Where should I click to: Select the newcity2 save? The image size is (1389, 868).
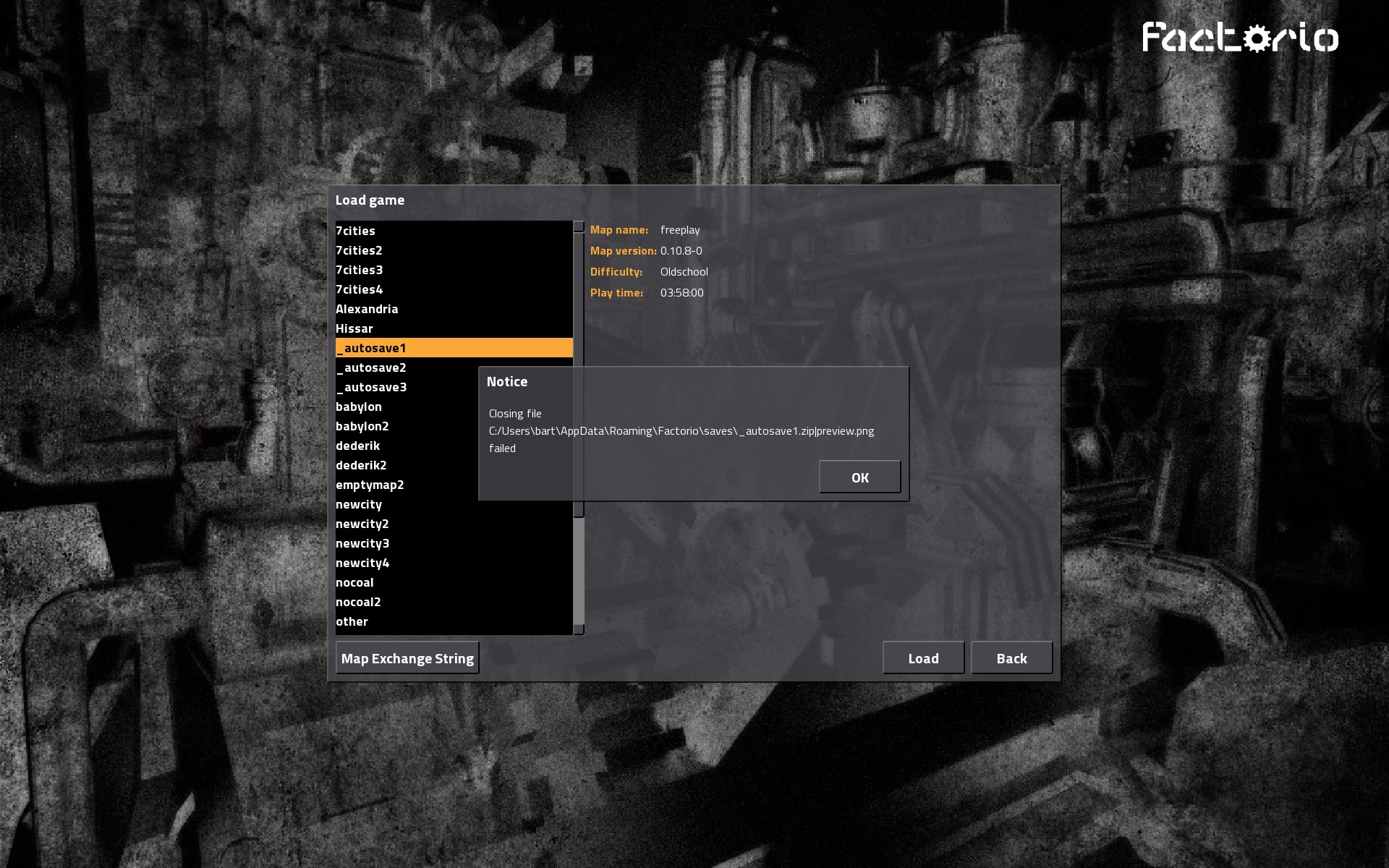pos(454,524)
